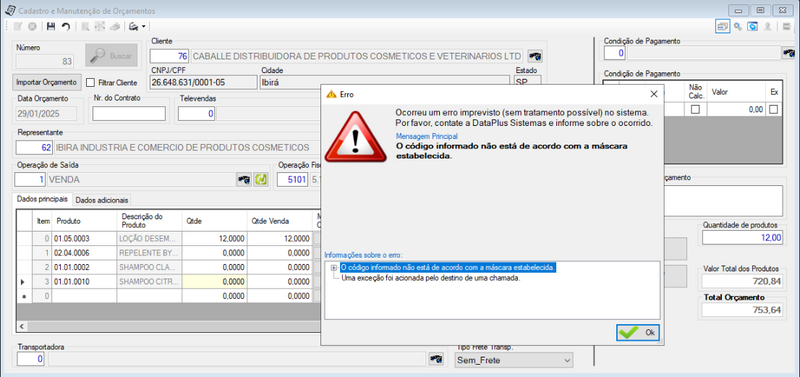This screenshot has height=377, width=800.
Task: Click the Condição de Pagamento code field
Action: tap(615, 53)
